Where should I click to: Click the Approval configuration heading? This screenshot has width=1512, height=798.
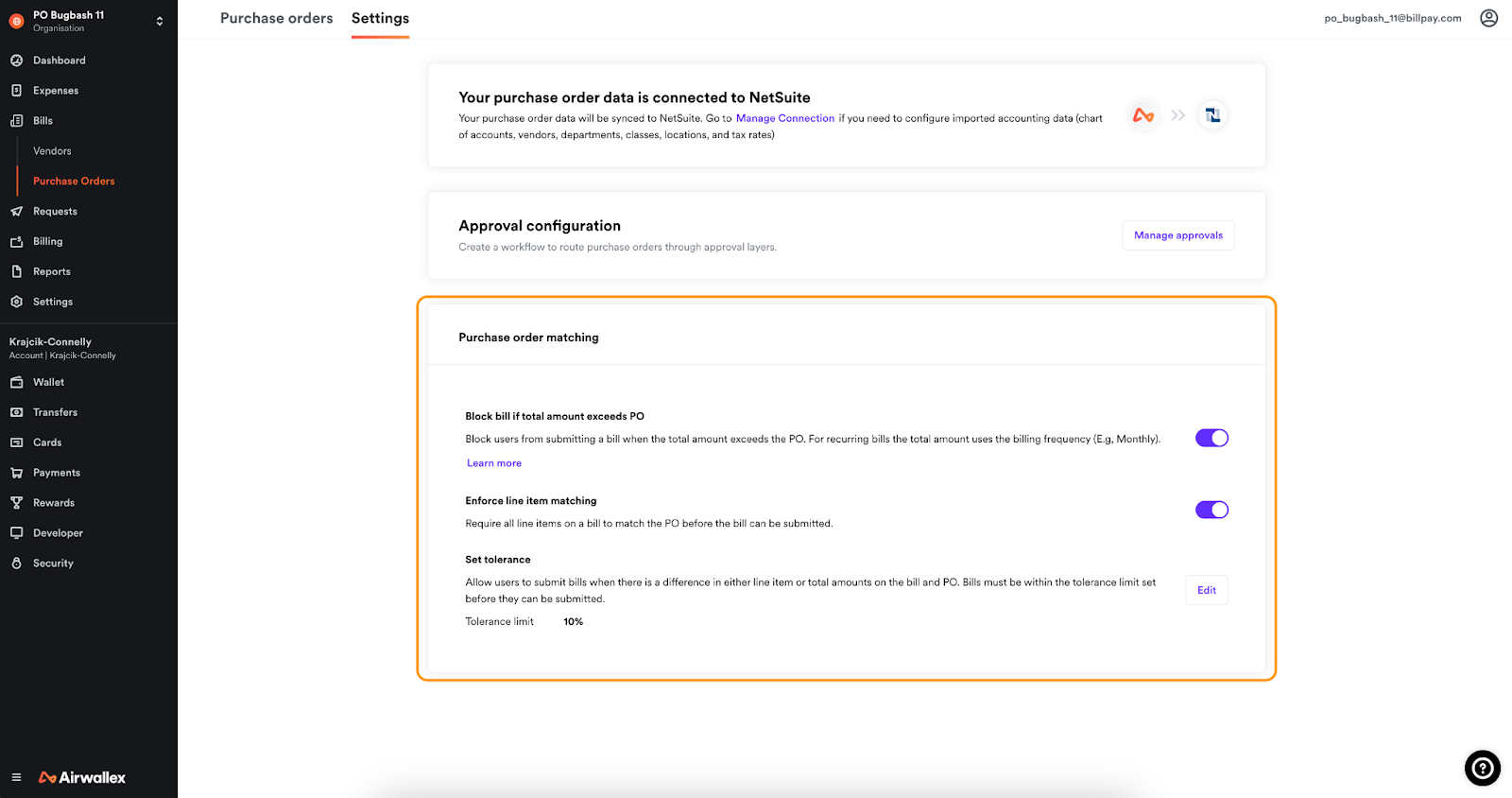tap(540, 226)
